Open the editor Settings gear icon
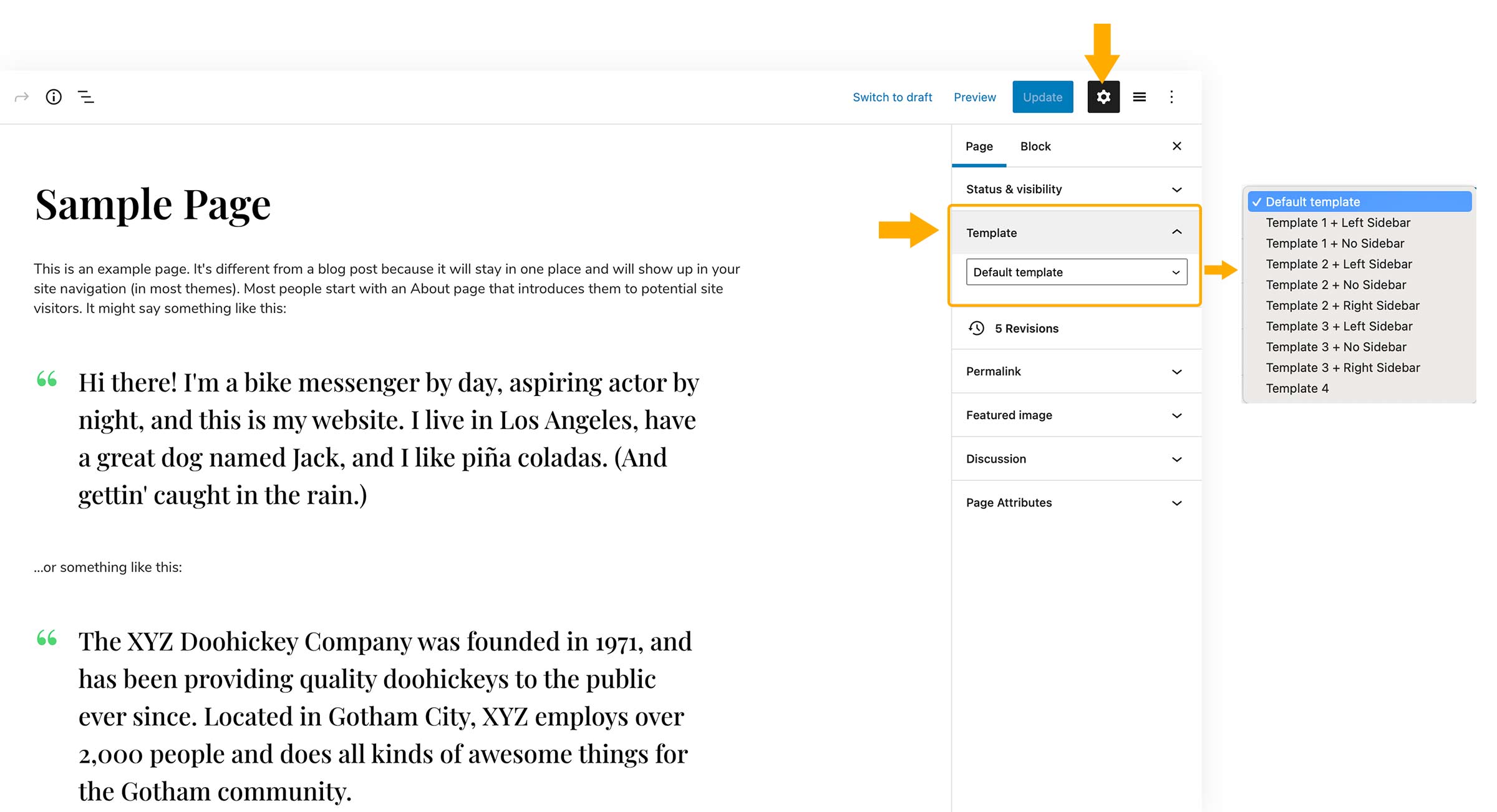Screen dimensions: 1497x812 (1103, 97)
